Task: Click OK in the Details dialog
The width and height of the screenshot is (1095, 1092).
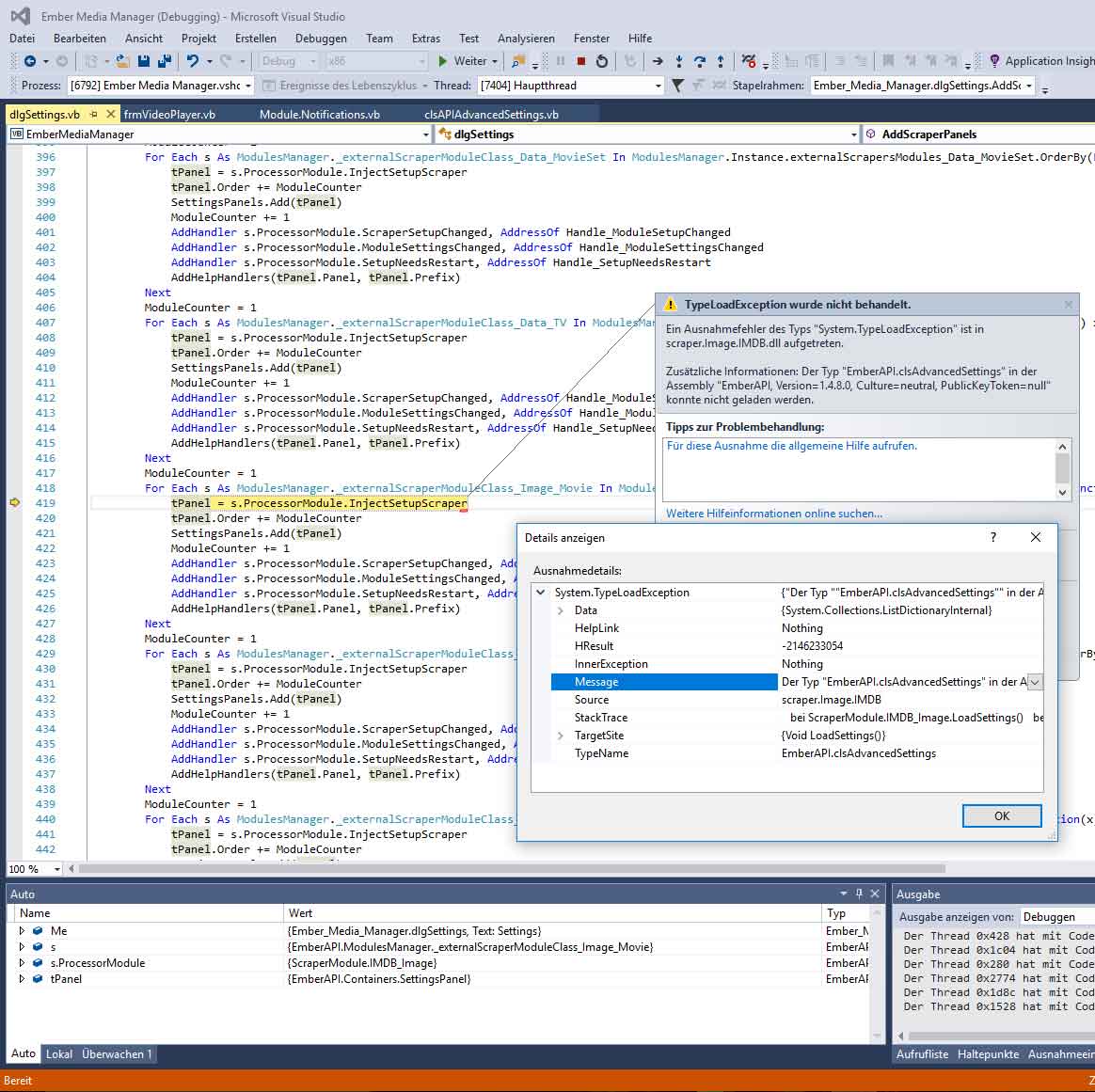Action: coord(1002,815)
